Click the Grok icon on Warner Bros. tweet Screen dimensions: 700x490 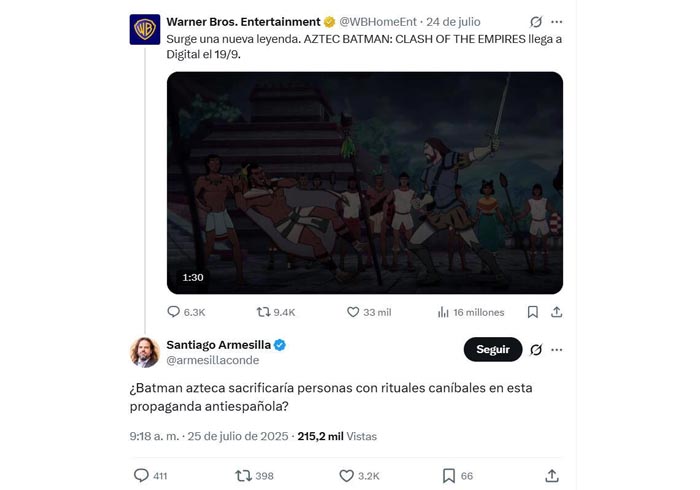[536, 22]
